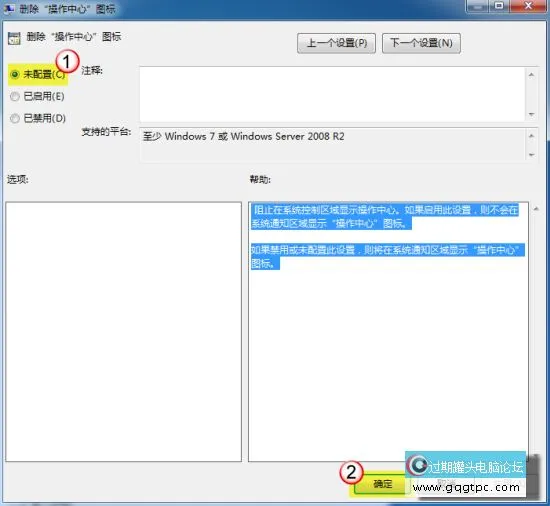Click the policy setting icon beside the heading
This screenshot has height=506, width=550.
tap(14, 39)
